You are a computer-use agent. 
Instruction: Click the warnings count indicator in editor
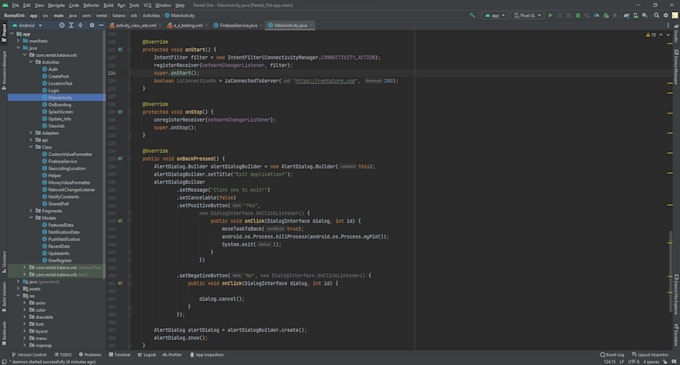(x=651, y=35)
